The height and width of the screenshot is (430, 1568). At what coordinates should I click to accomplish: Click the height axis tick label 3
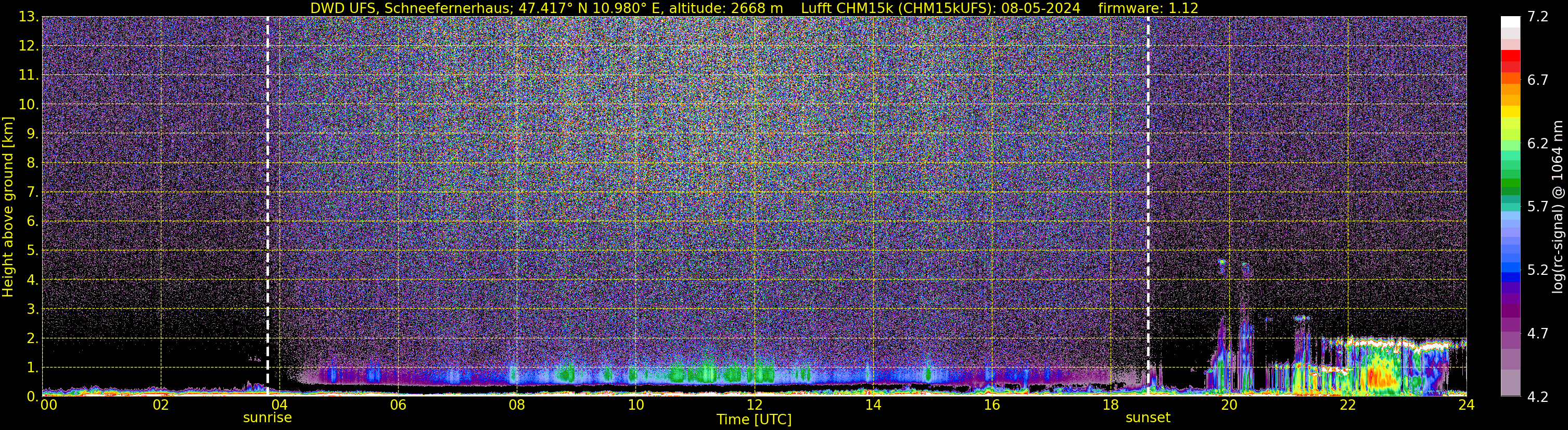point(32,309)
